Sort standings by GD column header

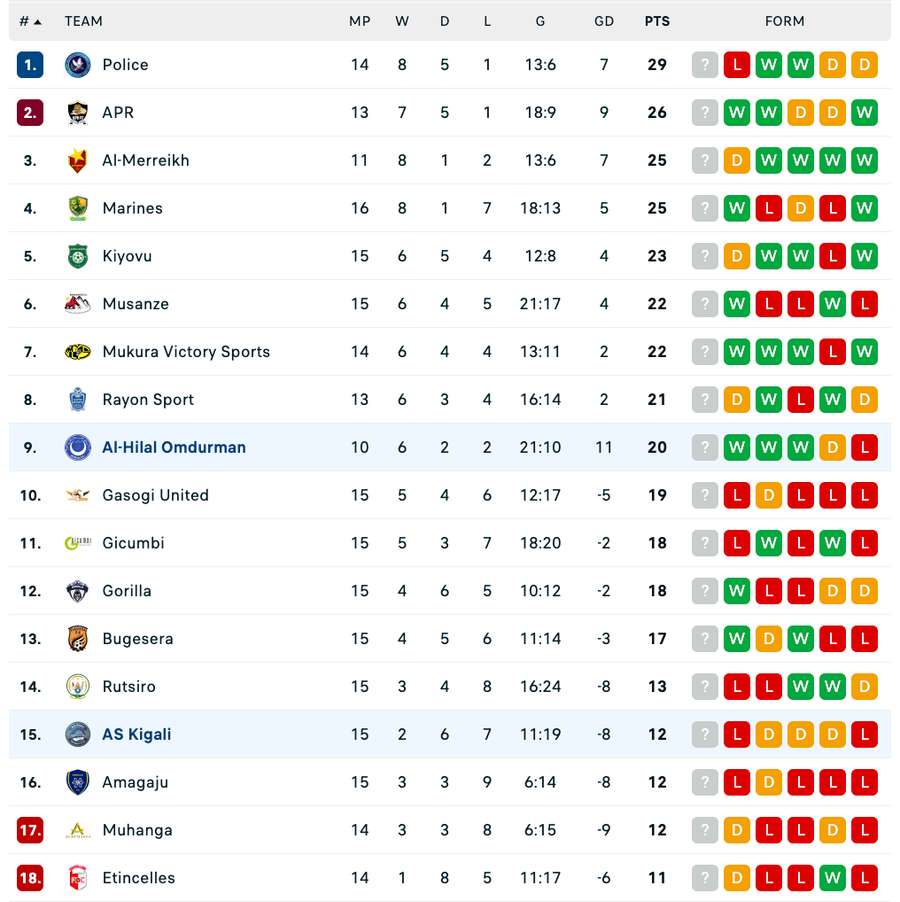tap(604, 21)
